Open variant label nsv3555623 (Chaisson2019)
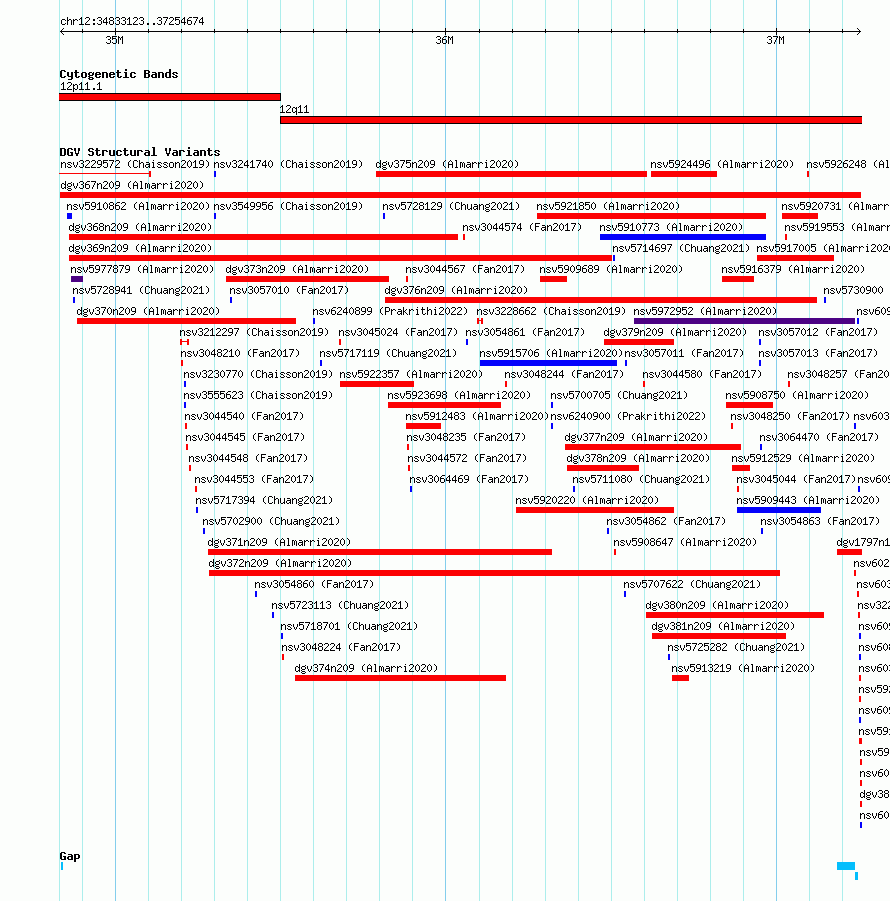The width and height of the screenshot is (890, 901). click(x=258, y=396)
